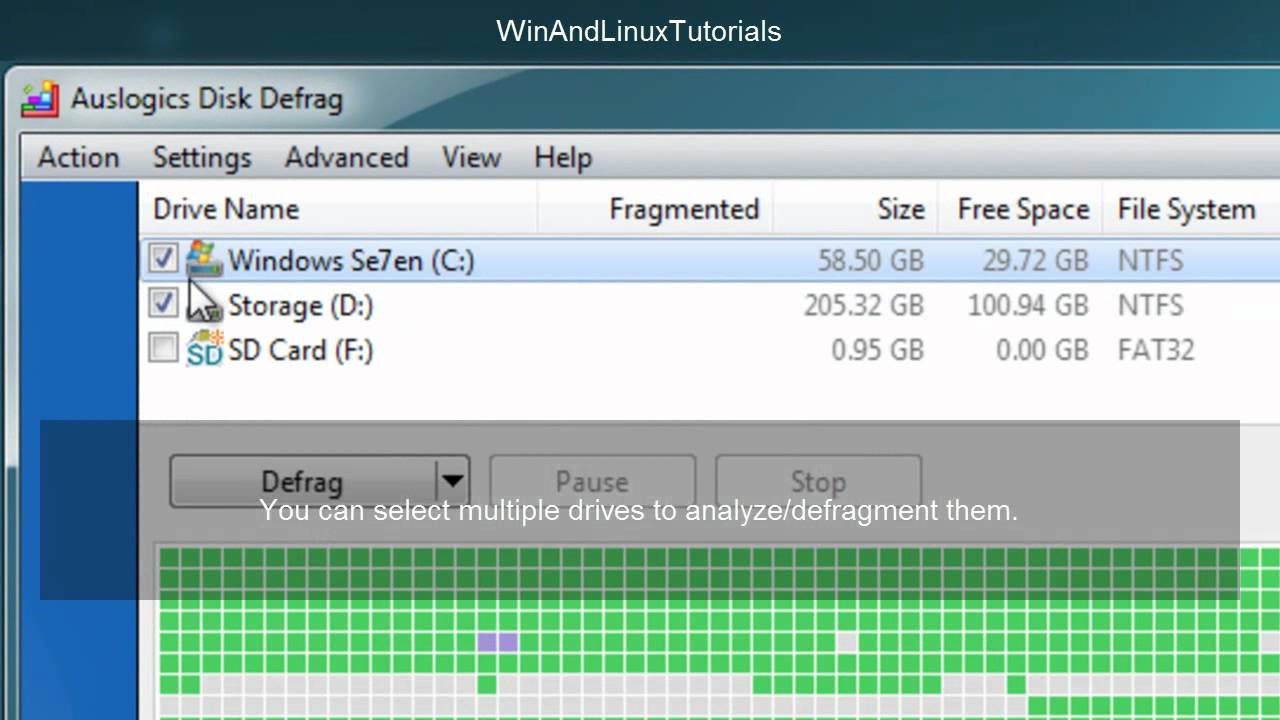
Task: Check the SD Card (F:) checkbox
Action: tap(162, 348)
